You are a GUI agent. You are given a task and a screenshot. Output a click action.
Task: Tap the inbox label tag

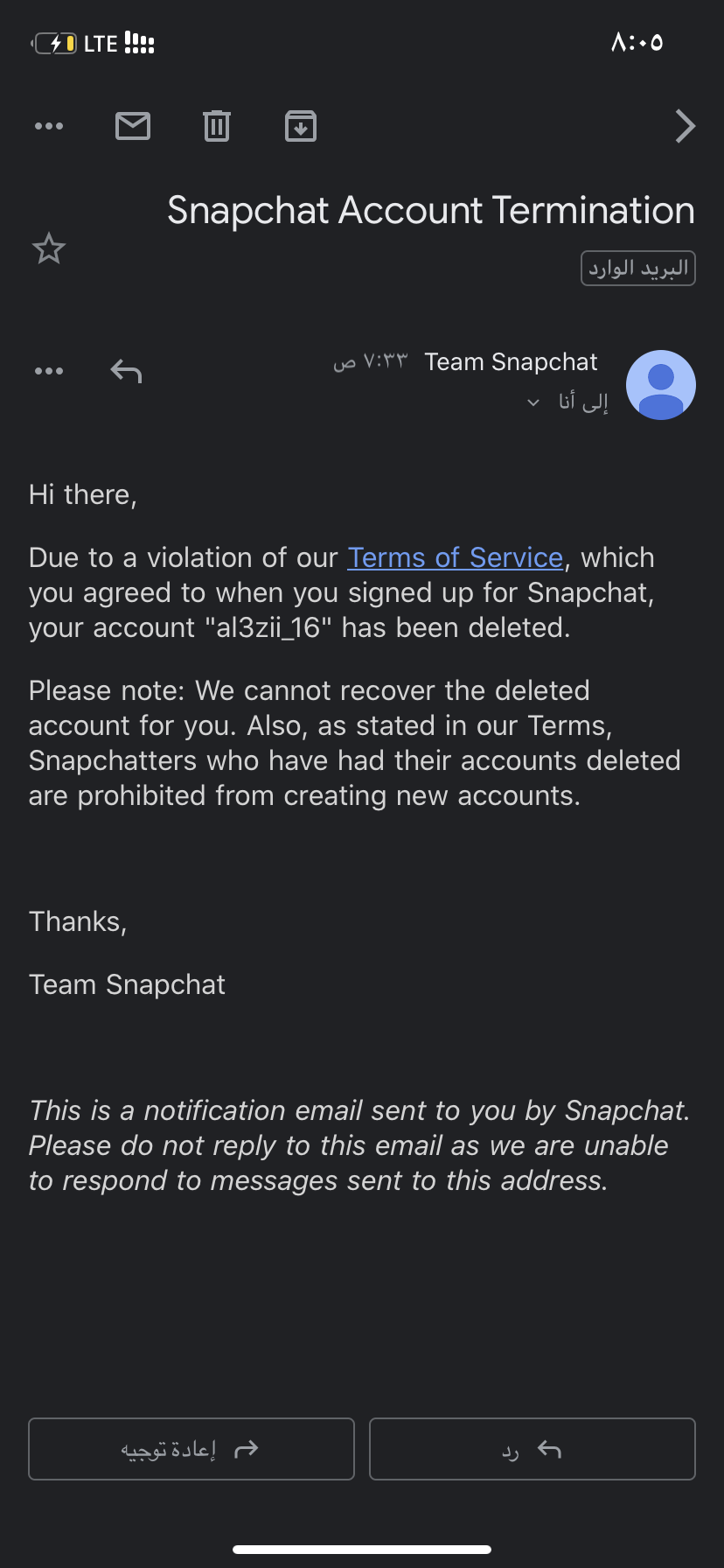point(637,269)
